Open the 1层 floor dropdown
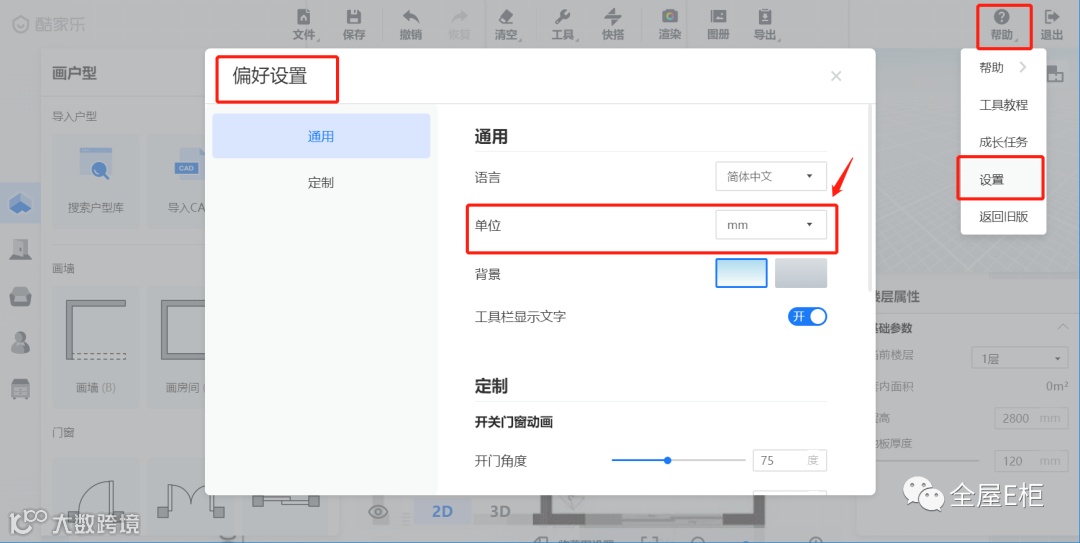Image resolution: width=1080 pixels, height=543 pixels. [x=1021, y=358]
